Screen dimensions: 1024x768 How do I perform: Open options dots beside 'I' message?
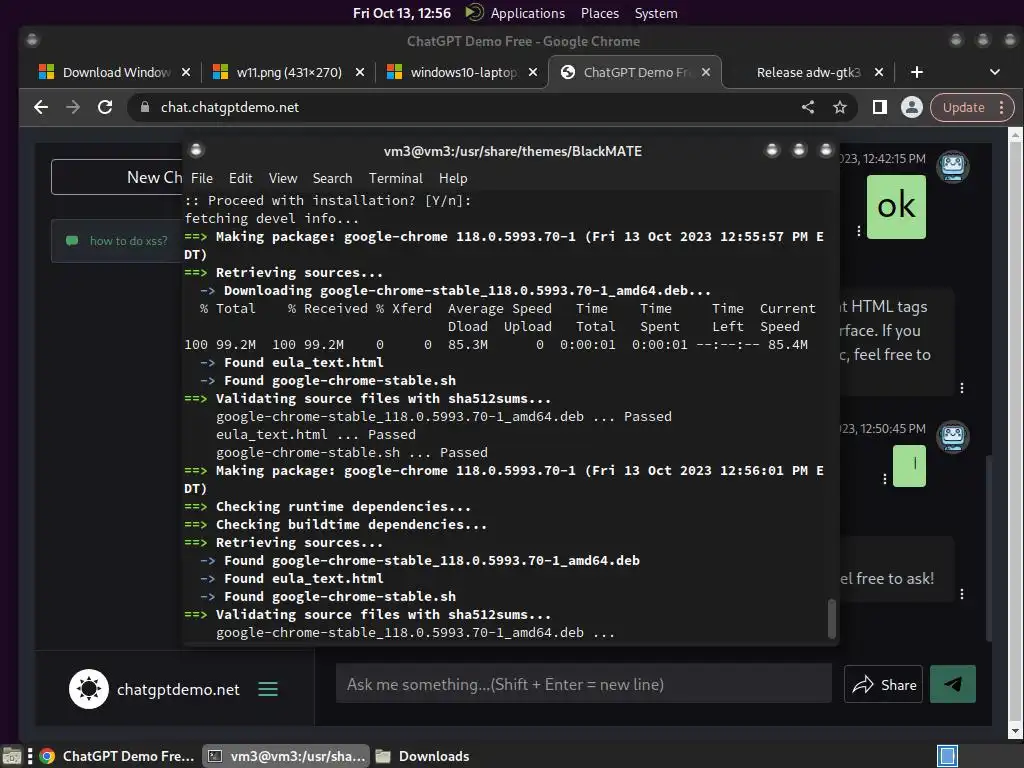coord(885,479)
